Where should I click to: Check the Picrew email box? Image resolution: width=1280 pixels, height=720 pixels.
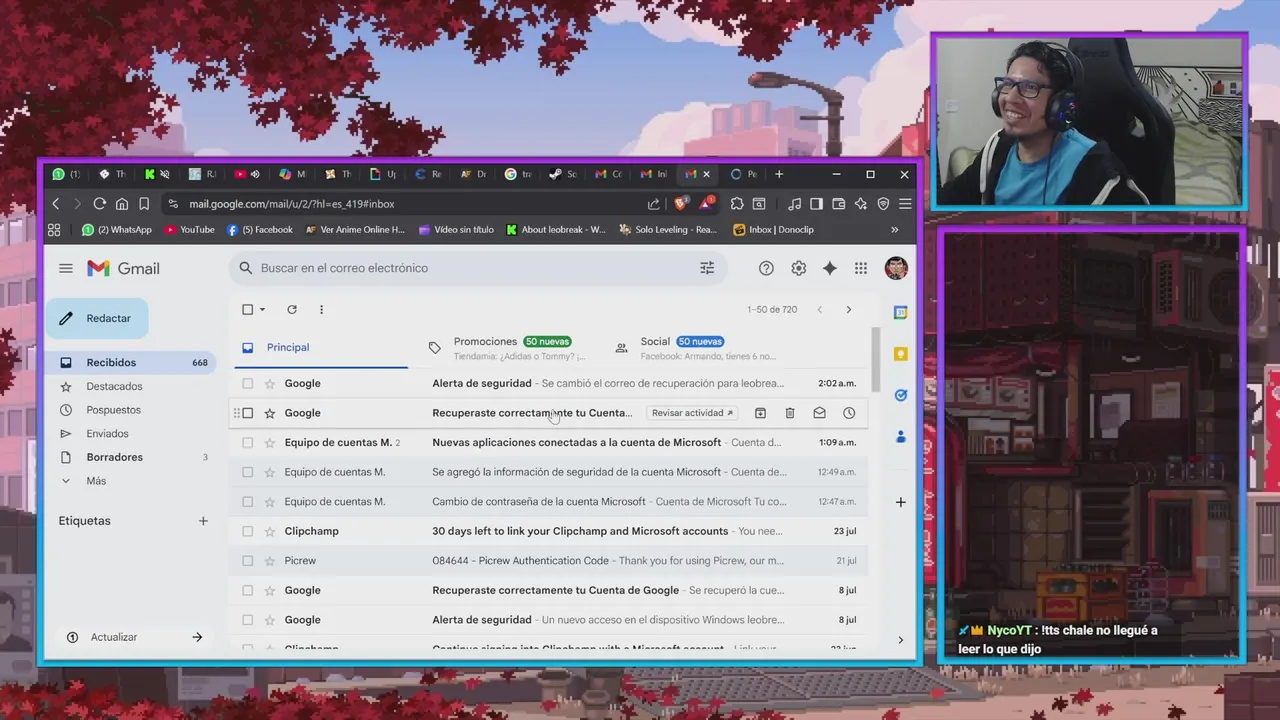click(x=248, y=560)
